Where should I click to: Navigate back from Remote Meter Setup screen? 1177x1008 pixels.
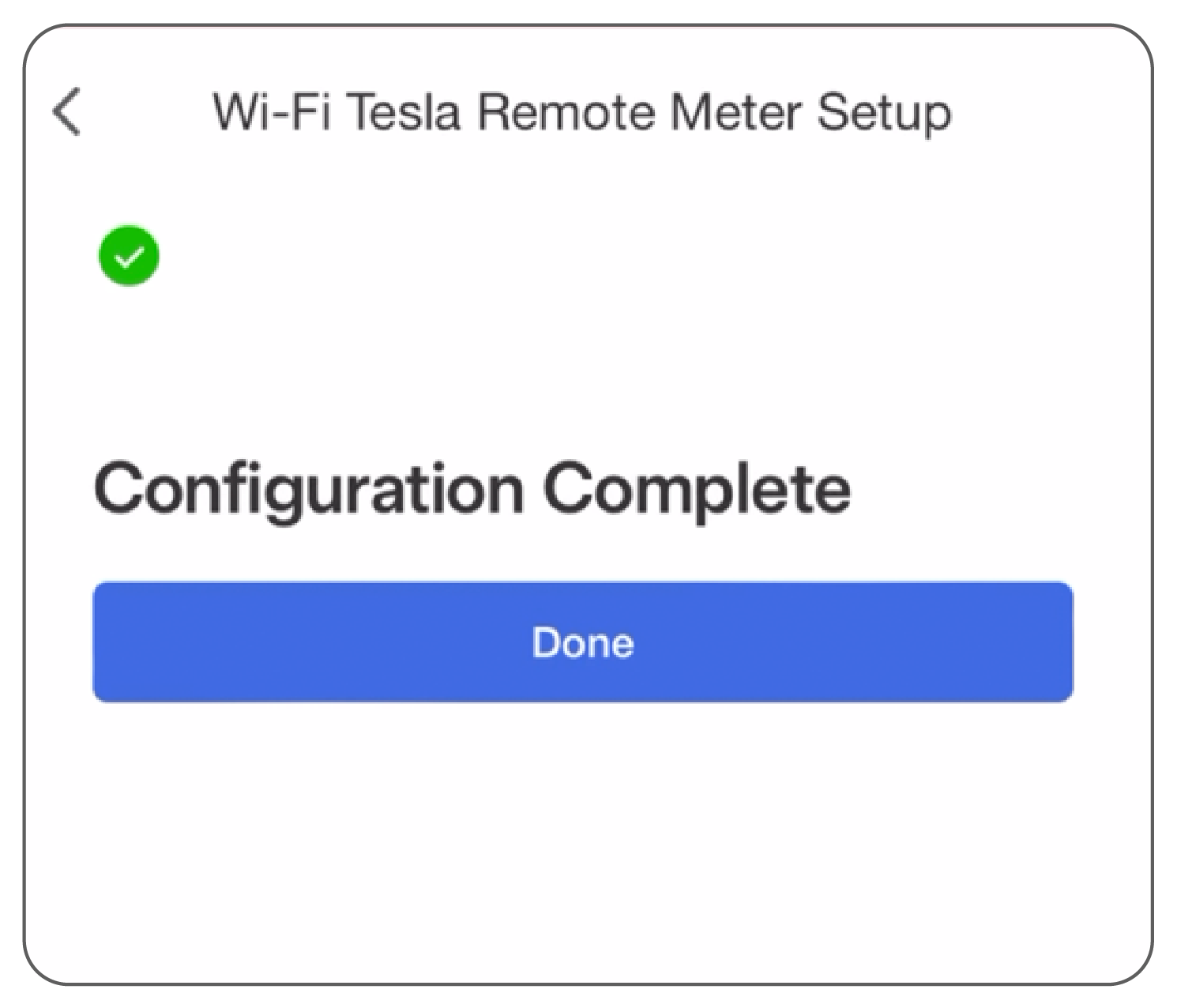66,112
